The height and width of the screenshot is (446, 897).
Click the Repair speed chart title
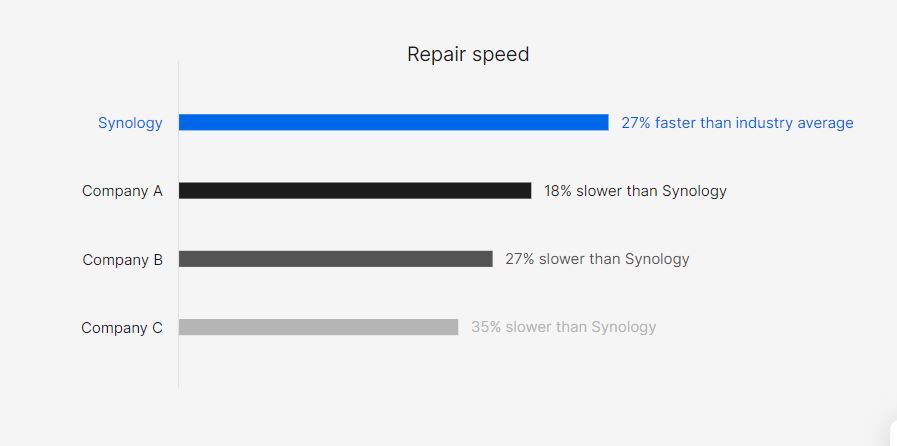pos(468,55)
